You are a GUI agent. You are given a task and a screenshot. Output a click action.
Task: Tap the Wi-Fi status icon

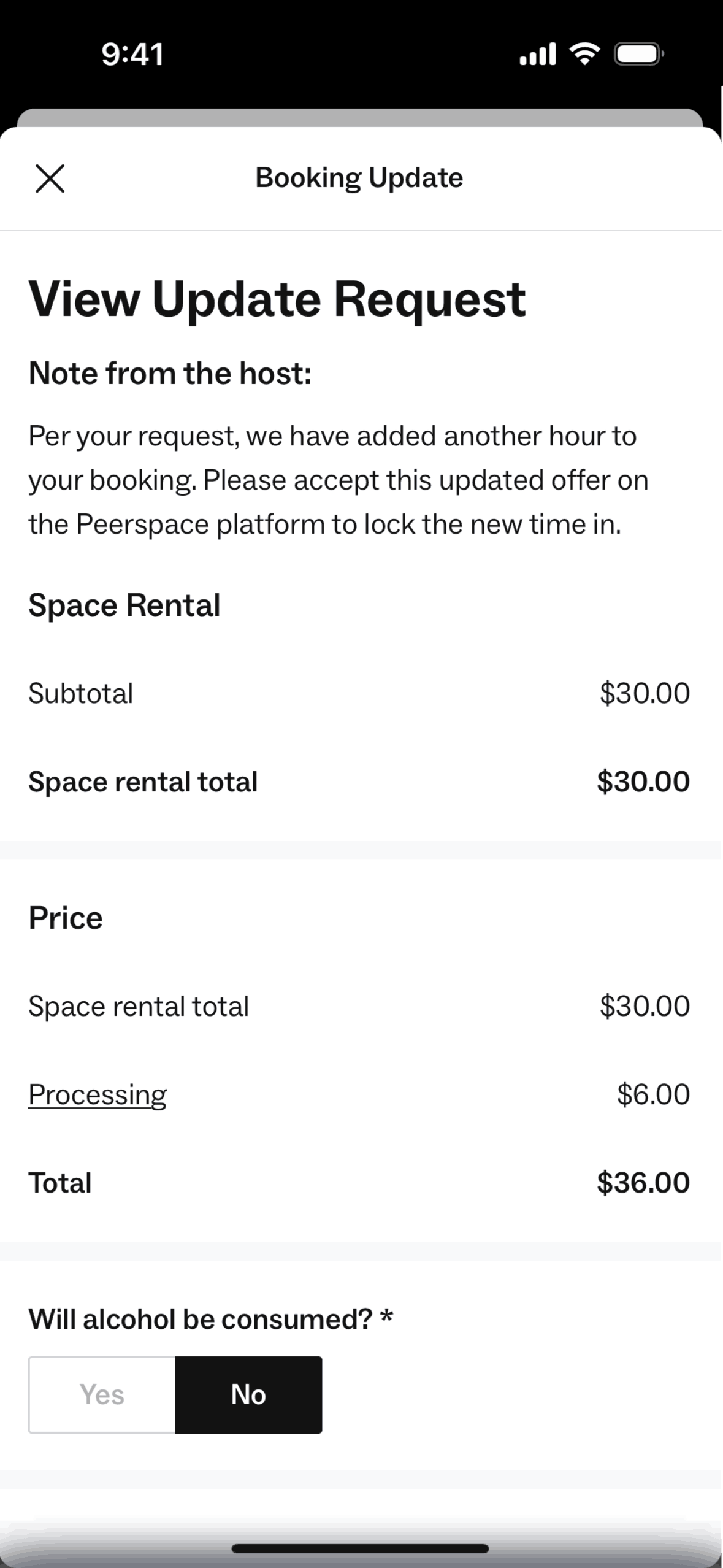[x=585, y=54]
